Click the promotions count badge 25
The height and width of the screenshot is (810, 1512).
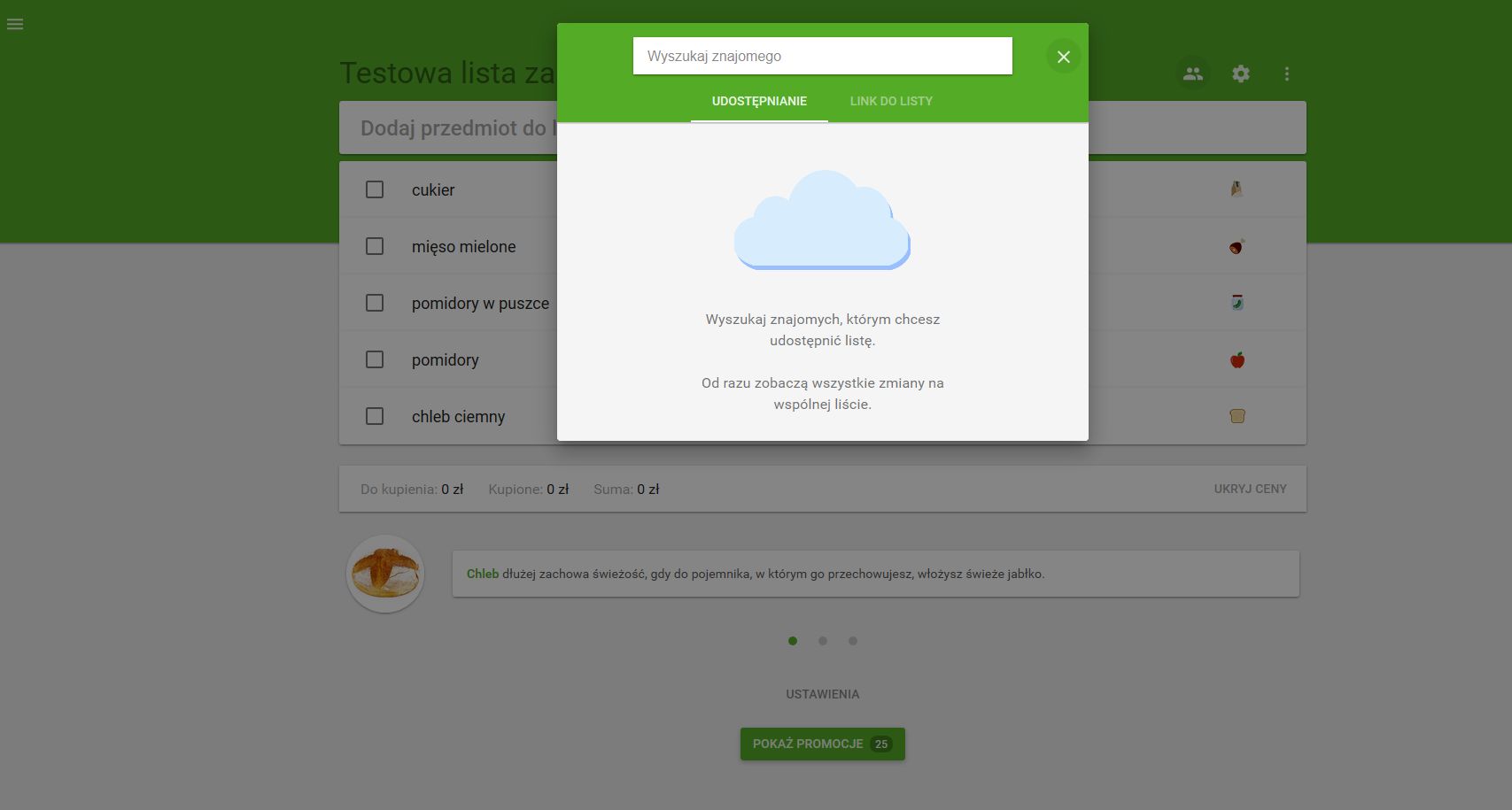pyautogui.click(x=881, y=744)
